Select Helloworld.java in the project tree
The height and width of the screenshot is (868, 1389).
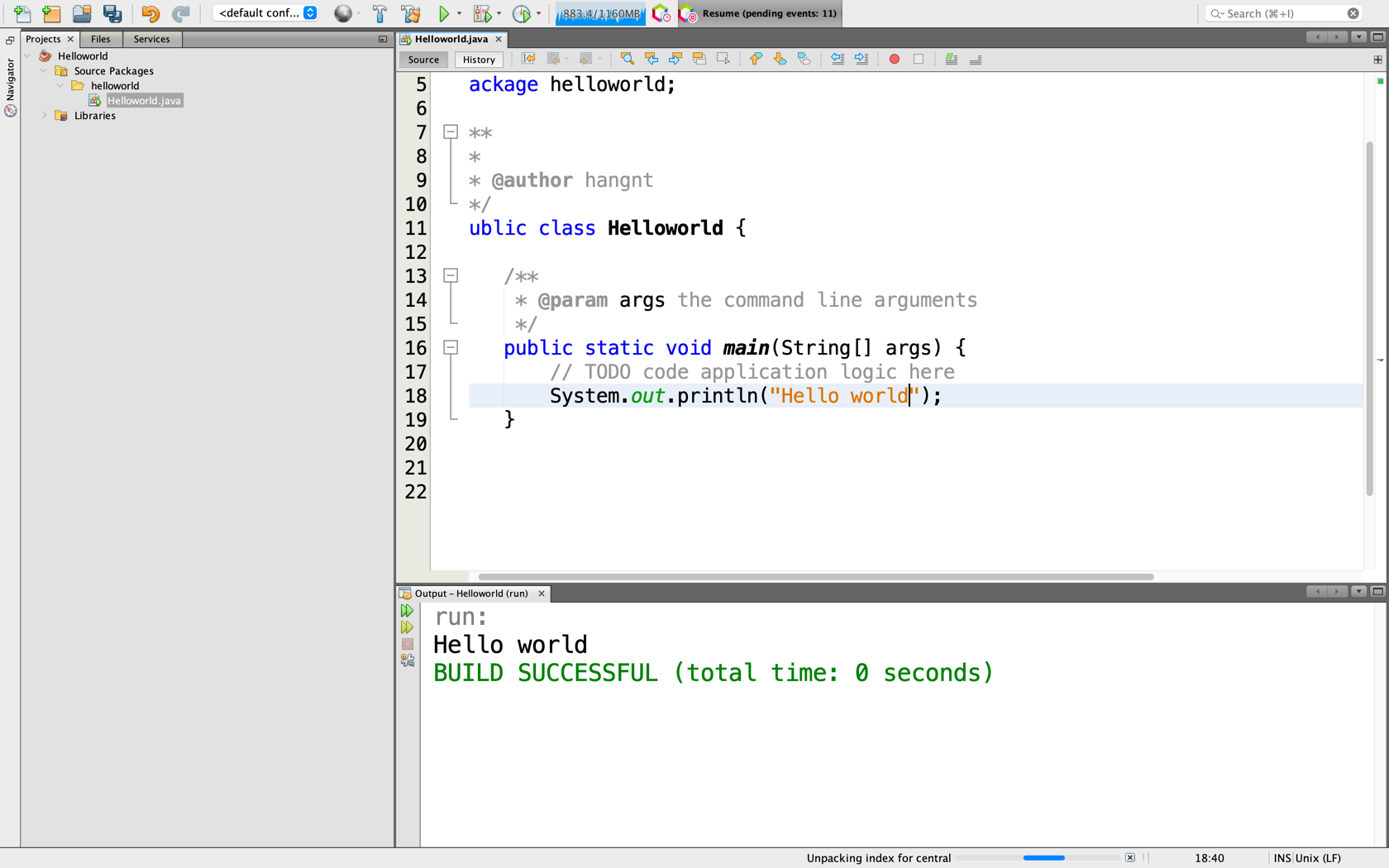(144, 101)
